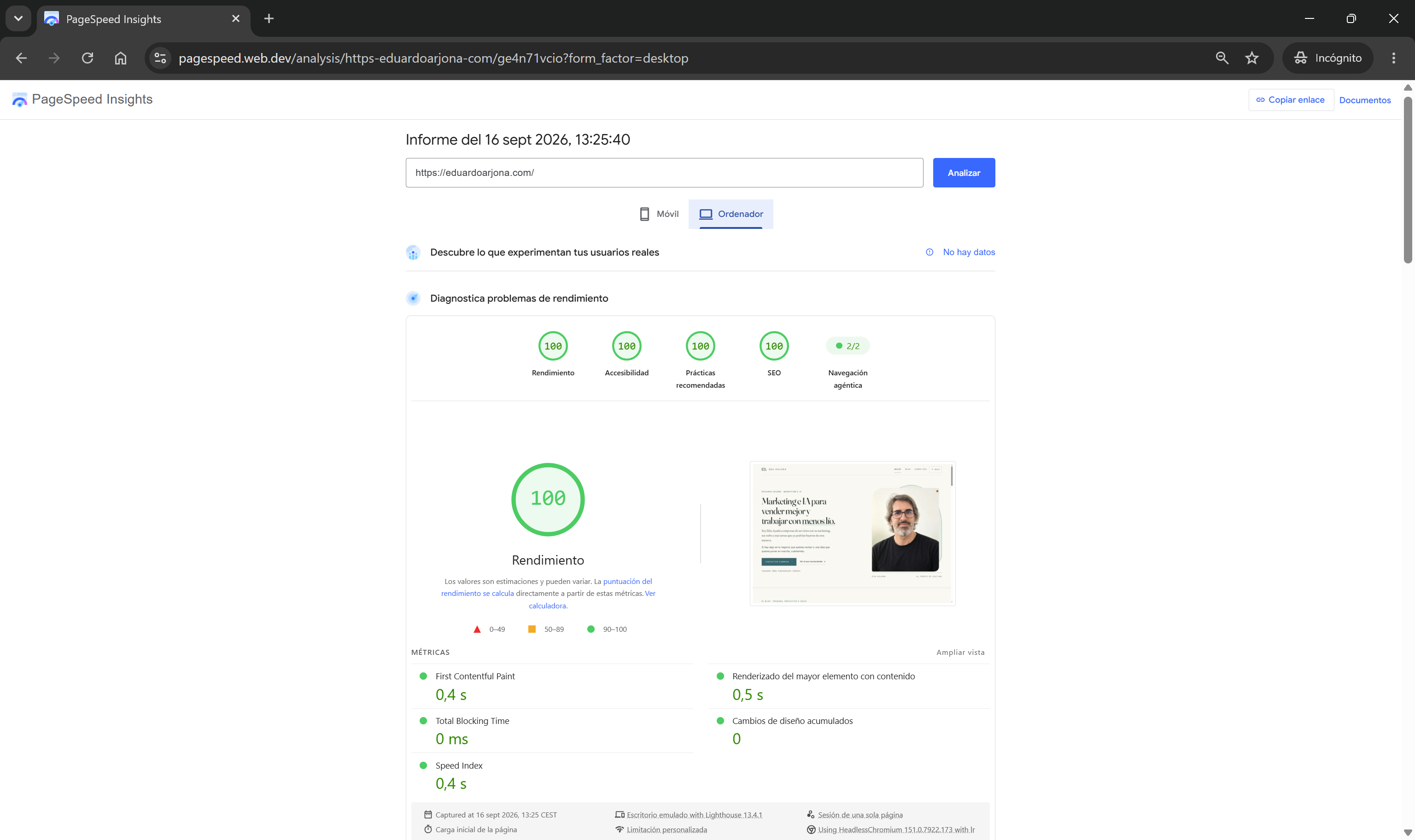This screenshot has height=840, width=1415.
Task: Click the Navegación agéntica 2/2 badge
Action: [848, 346]
